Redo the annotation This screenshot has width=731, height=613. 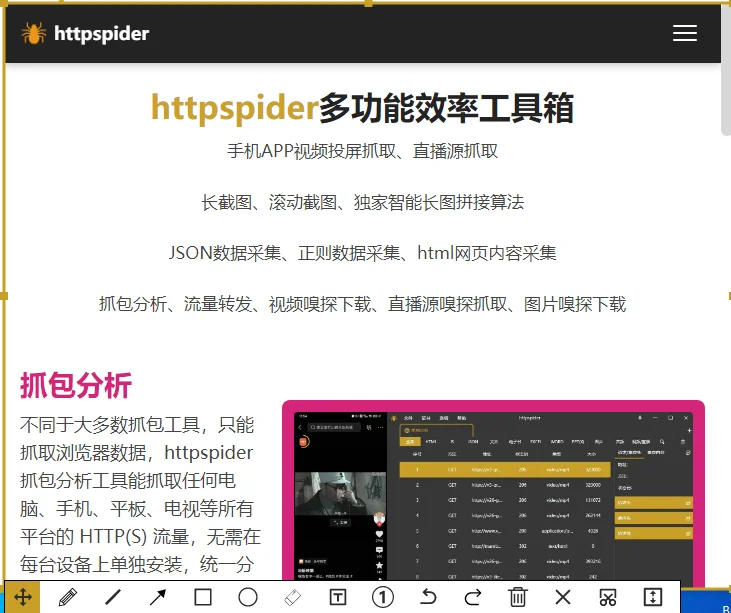[x=473, y=597]
